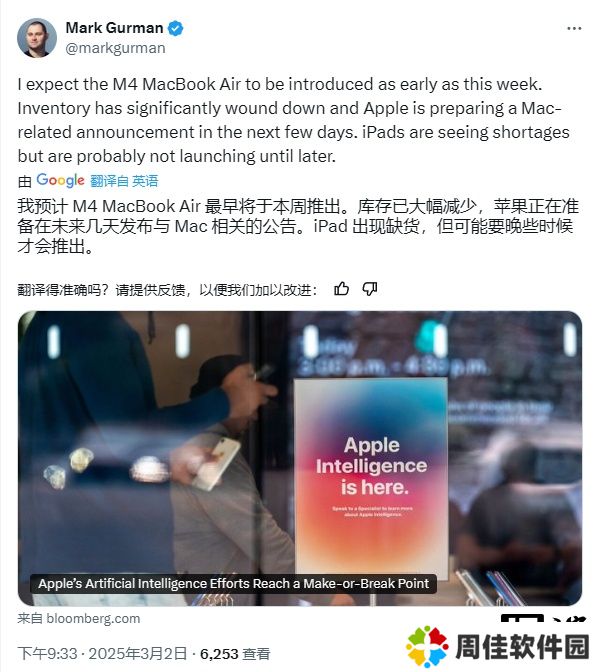This screenshot has height=672, width=598.
Task: Open Mark Gurman's profile avatar
Action: click(37, 38)
